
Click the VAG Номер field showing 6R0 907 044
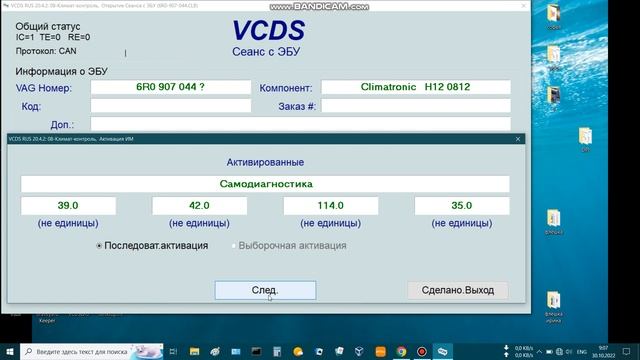(x=171, y=87)
